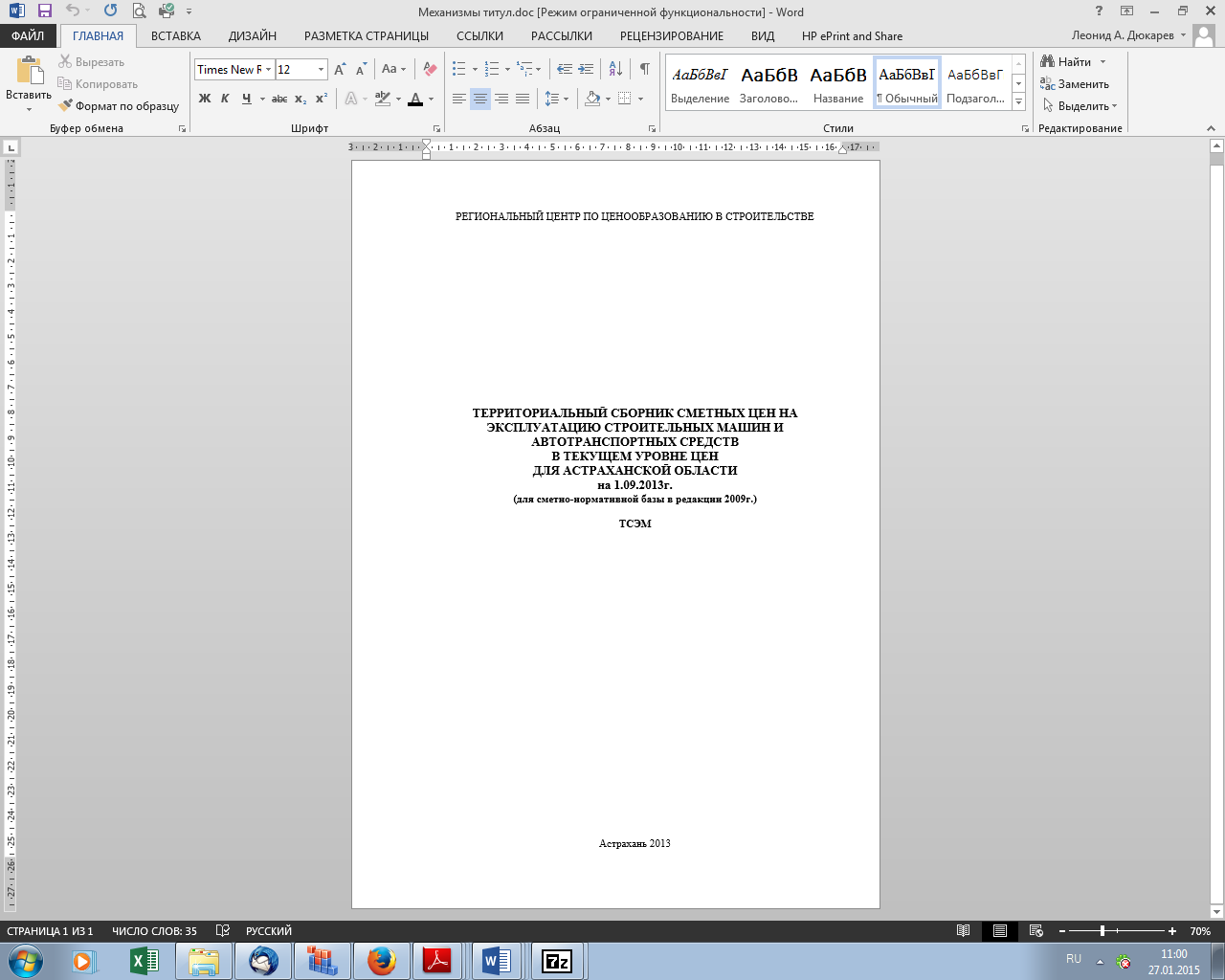The width and height of the screenshot is (1225, 980).
Task: Toggle subscript formatting
Action: click(x=301, y=99)
